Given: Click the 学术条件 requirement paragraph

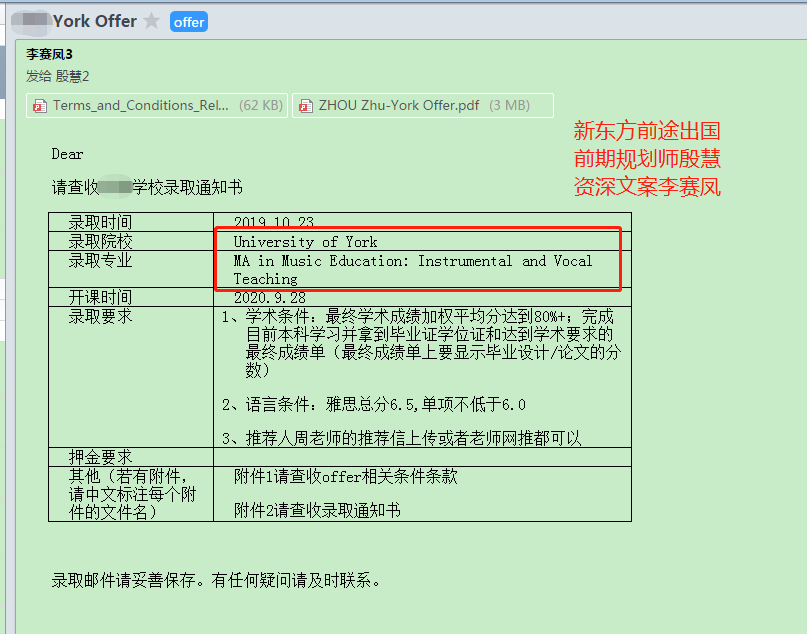Looking at the screenshot, I should pyautogui.click(x=422, y=343).
